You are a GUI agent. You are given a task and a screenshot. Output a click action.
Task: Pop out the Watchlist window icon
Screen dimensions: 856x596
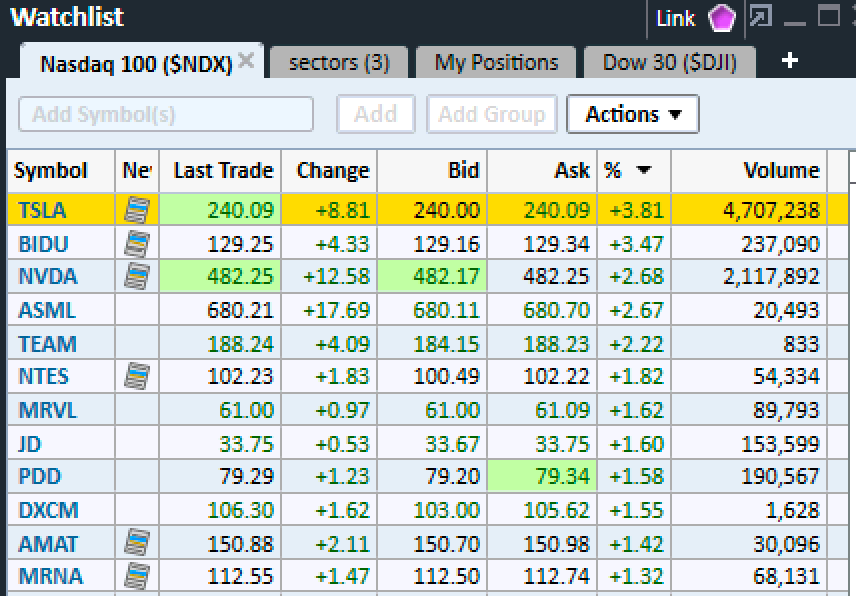pos(760,16)
